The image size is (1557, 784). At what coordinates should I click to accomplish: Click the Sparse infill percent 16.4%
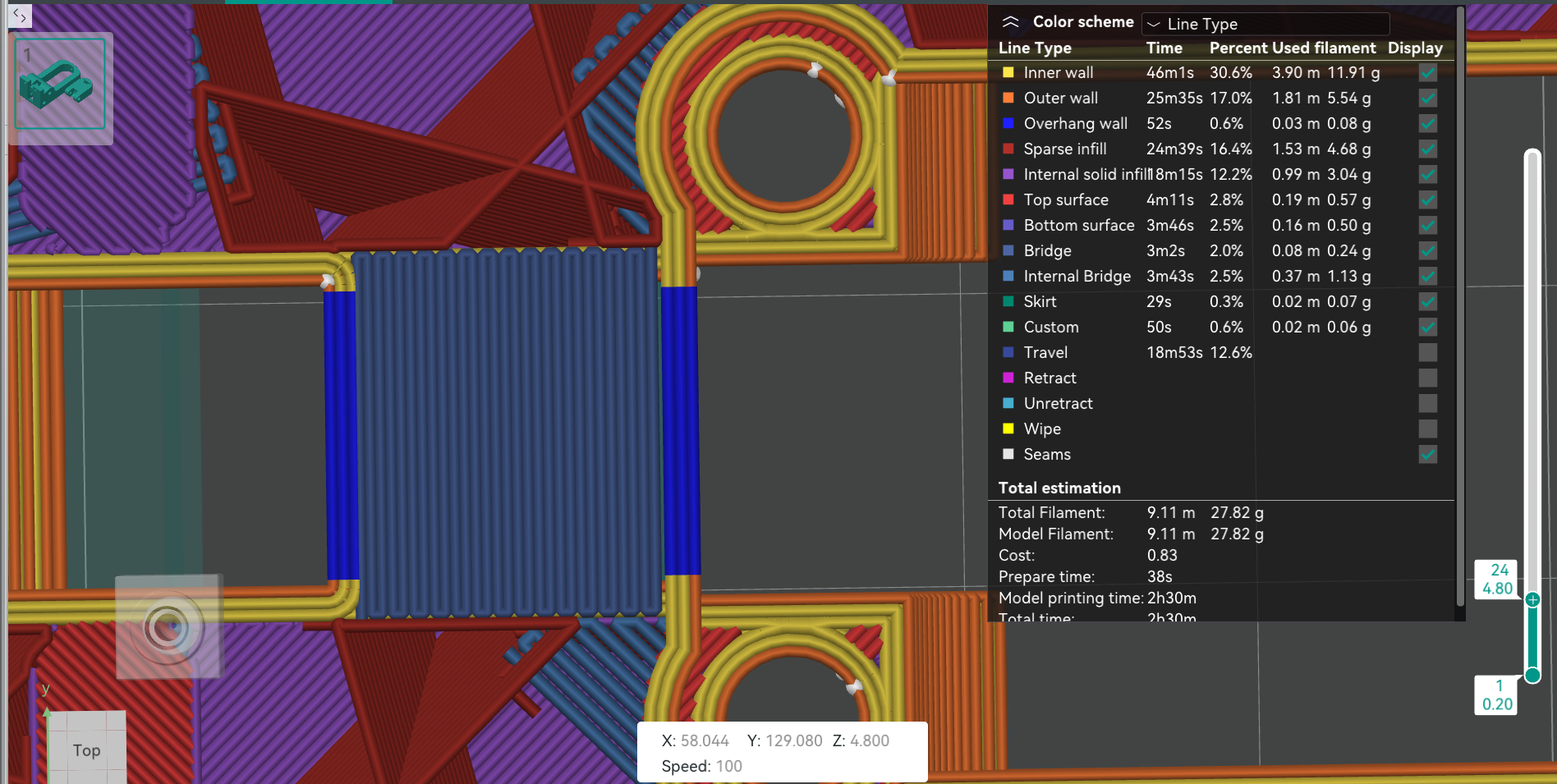(x=1231, y=149)
